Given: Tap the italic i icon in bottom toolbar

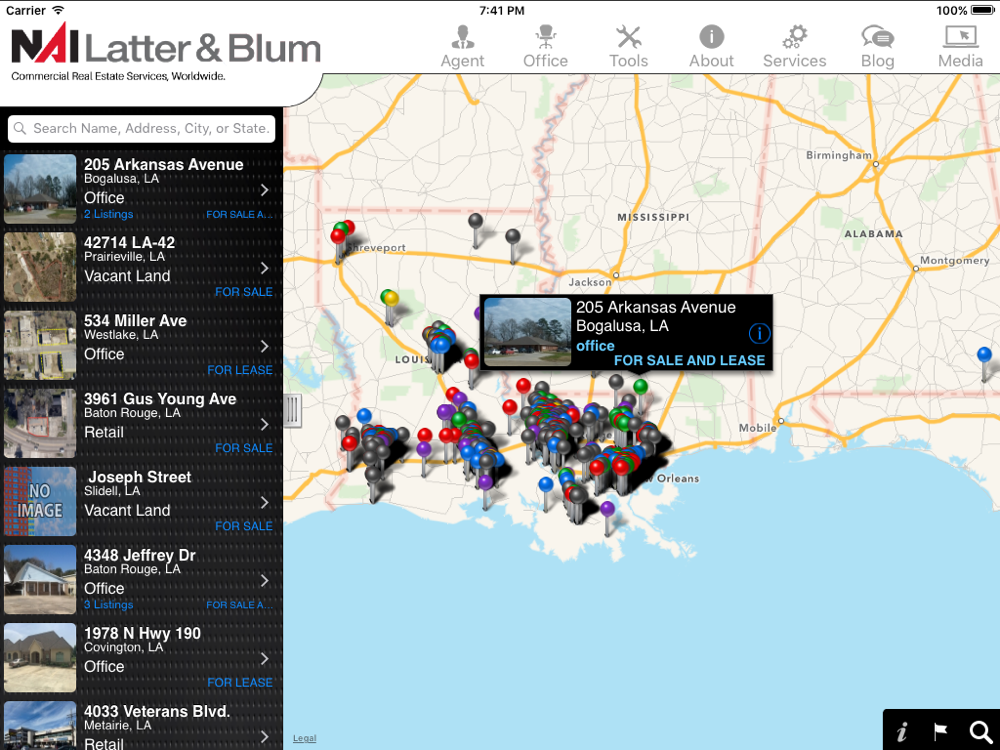Looking at the screenshot, I should tap(902, 731).
